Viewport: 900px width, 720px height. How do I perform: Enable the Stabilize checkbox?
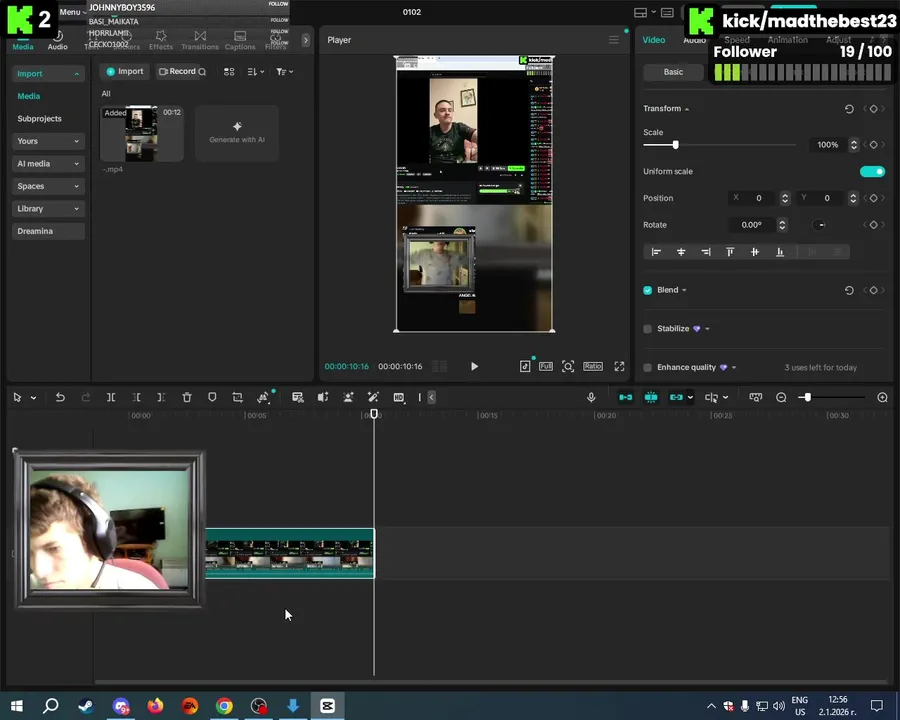(647, 329)
